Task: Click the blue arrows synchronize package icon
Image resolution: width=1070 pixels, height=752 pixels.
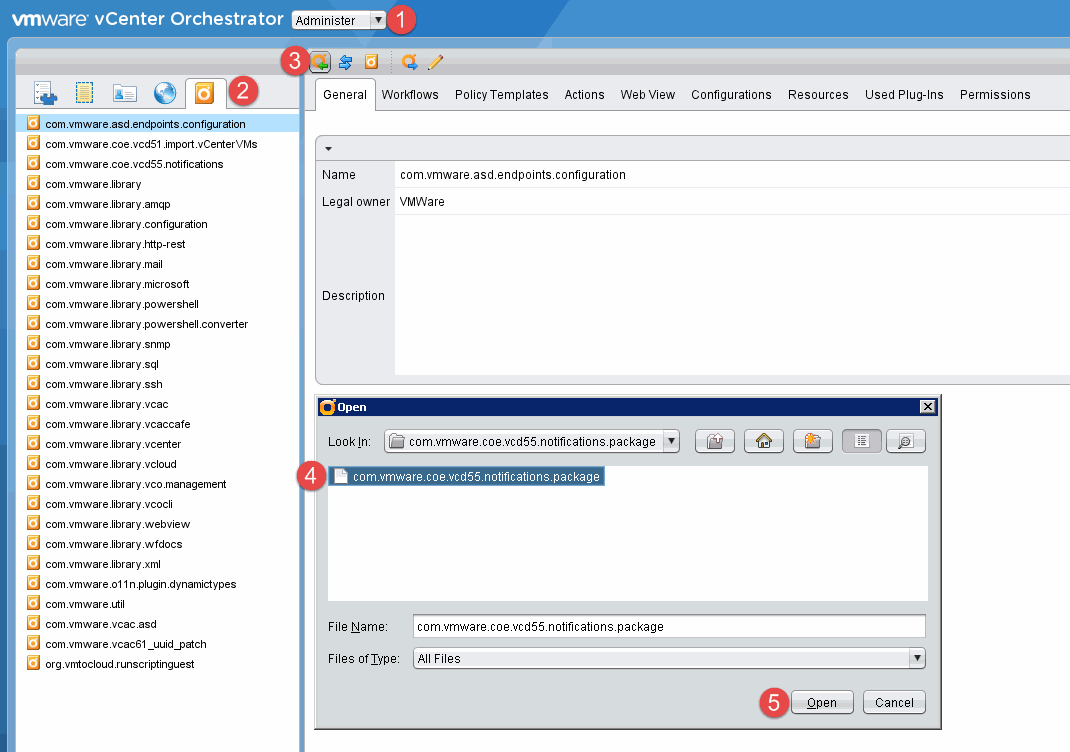Action: [x=346, y=62]
